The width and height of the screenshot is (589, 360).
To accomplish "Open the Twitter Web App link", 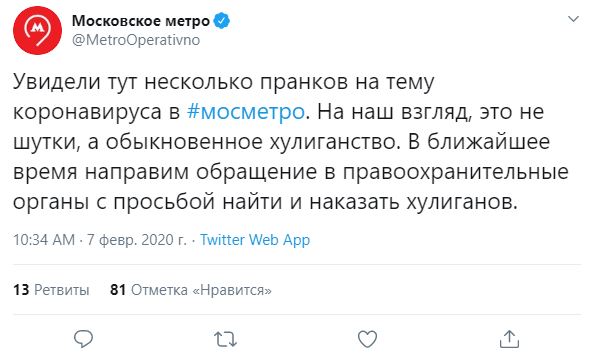I will [x=255, y=240].
